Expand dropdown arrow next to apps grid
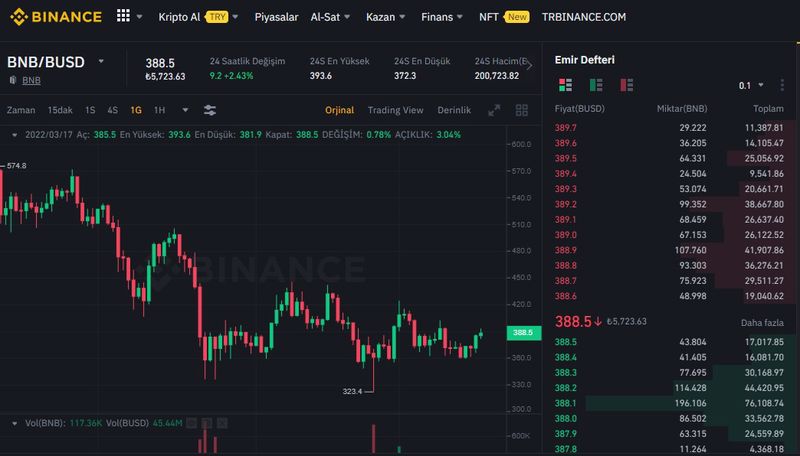The height and width of the screenshot is (456, 800). tap(139, 17)
